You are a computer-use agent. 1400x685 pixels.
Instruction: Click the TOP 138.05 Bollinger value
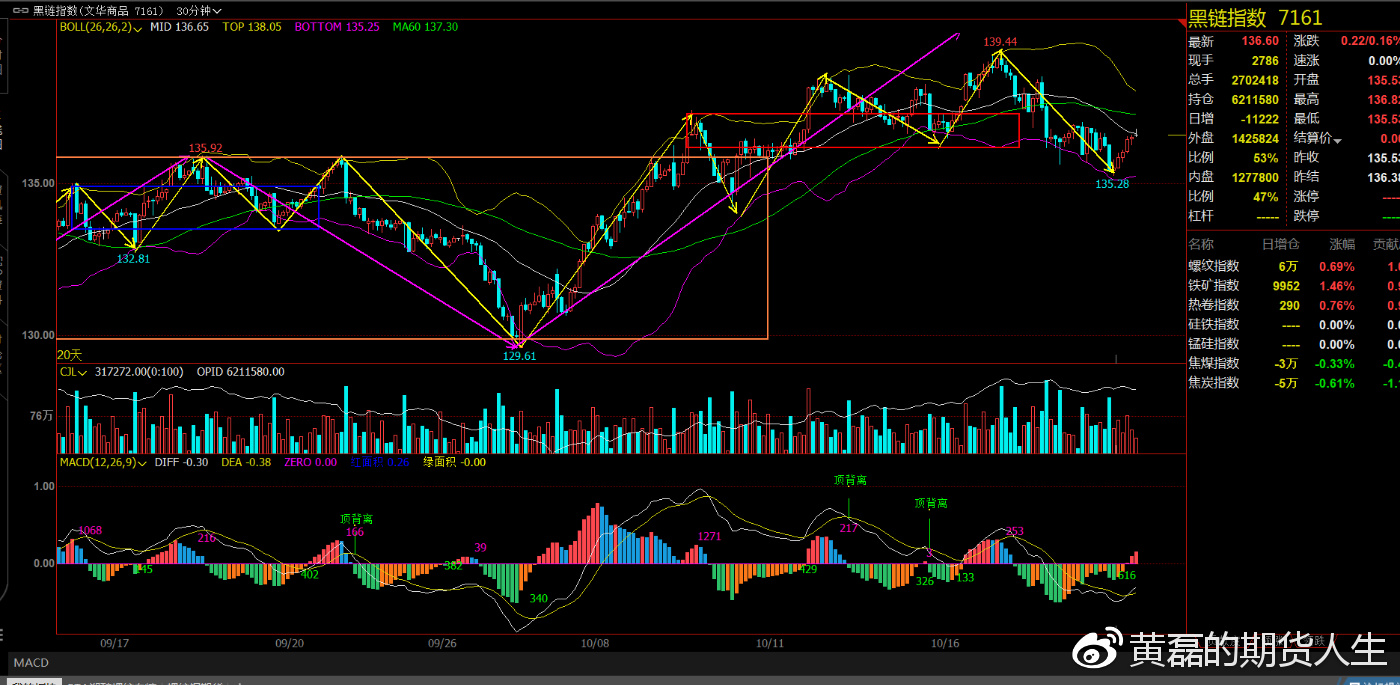252,27
